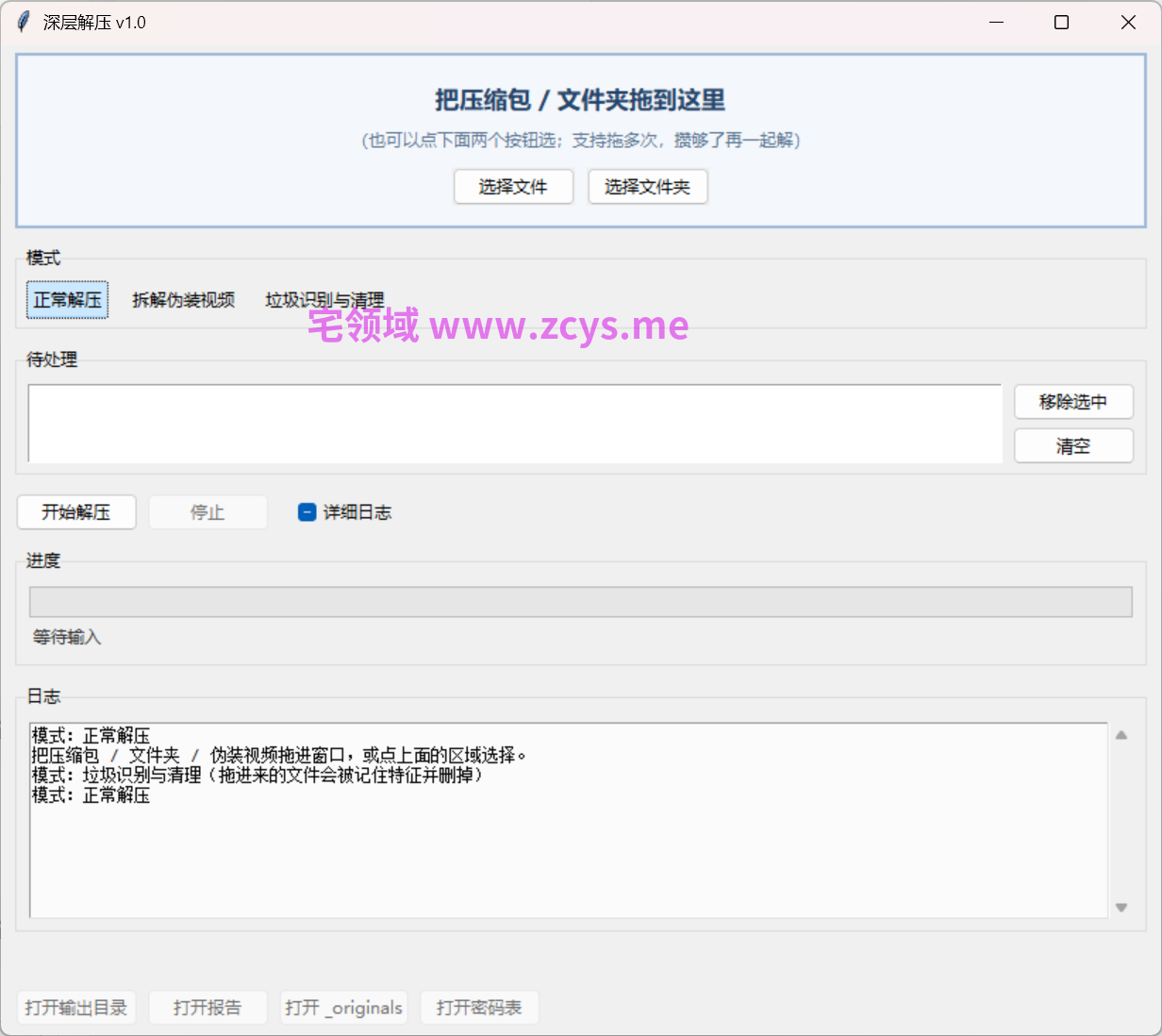This screenshot has width=1162, height=1036.
Task: Close the 深层解压 window
Action: click(x=1128, y=23)
